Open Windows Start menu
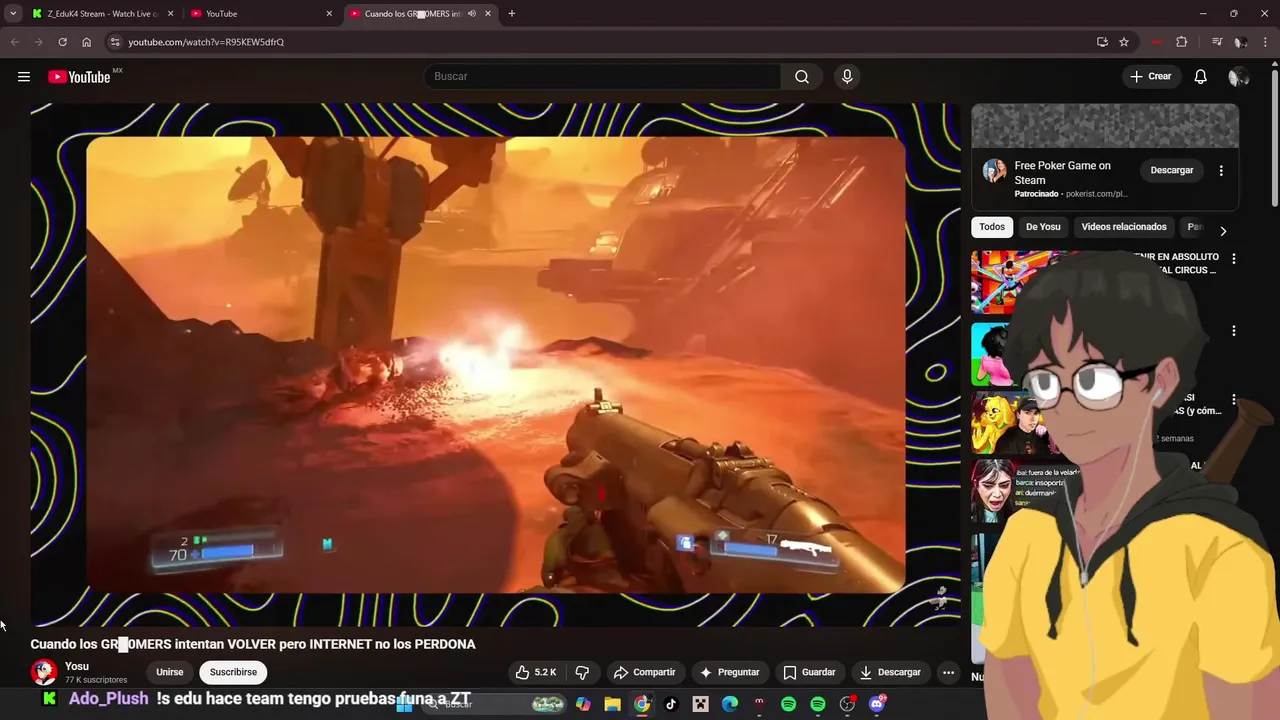The image size is (1280, 720). [405, 704]
